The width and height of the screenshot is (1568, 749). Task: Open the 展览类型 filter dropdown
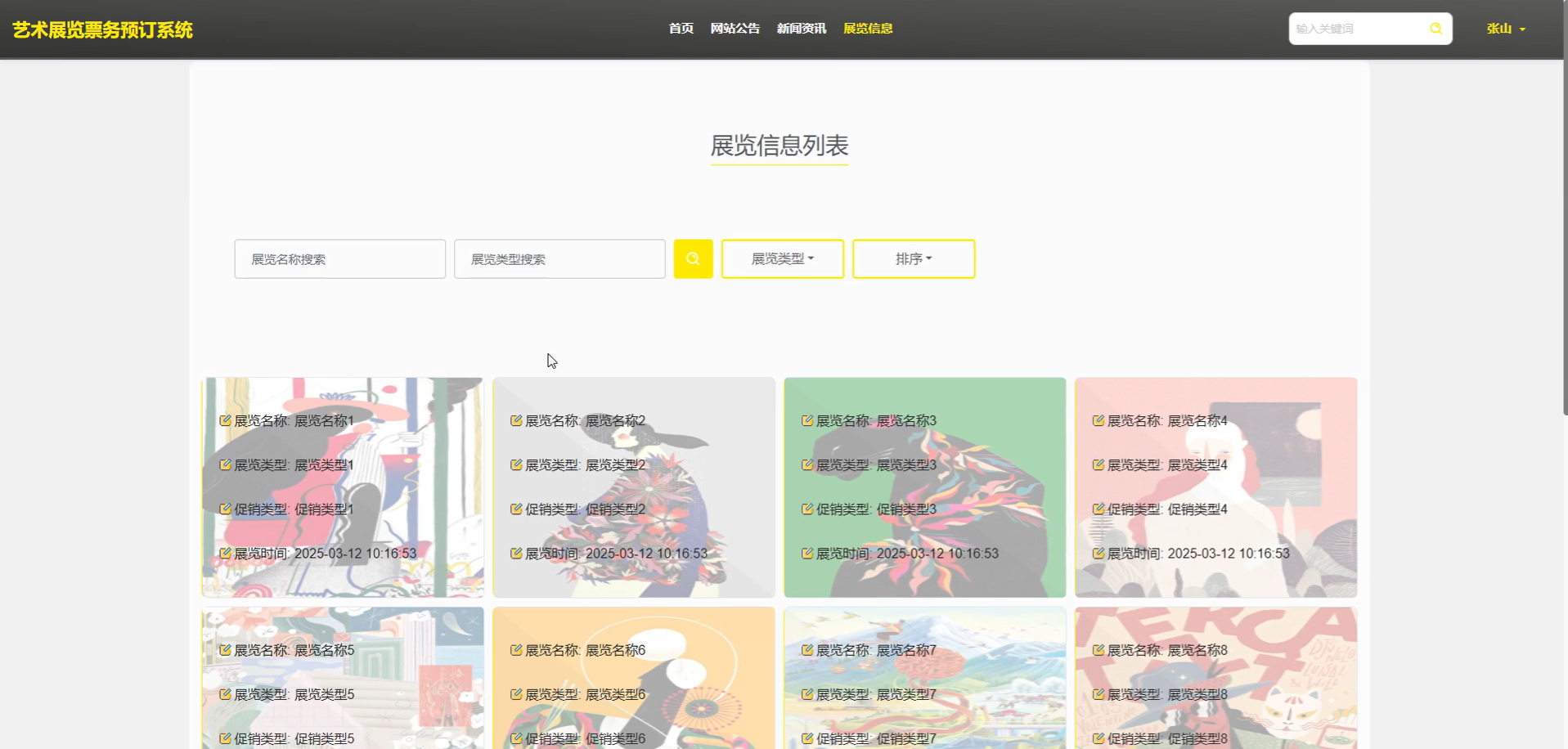pyautogui.click(x=783, y=259)
